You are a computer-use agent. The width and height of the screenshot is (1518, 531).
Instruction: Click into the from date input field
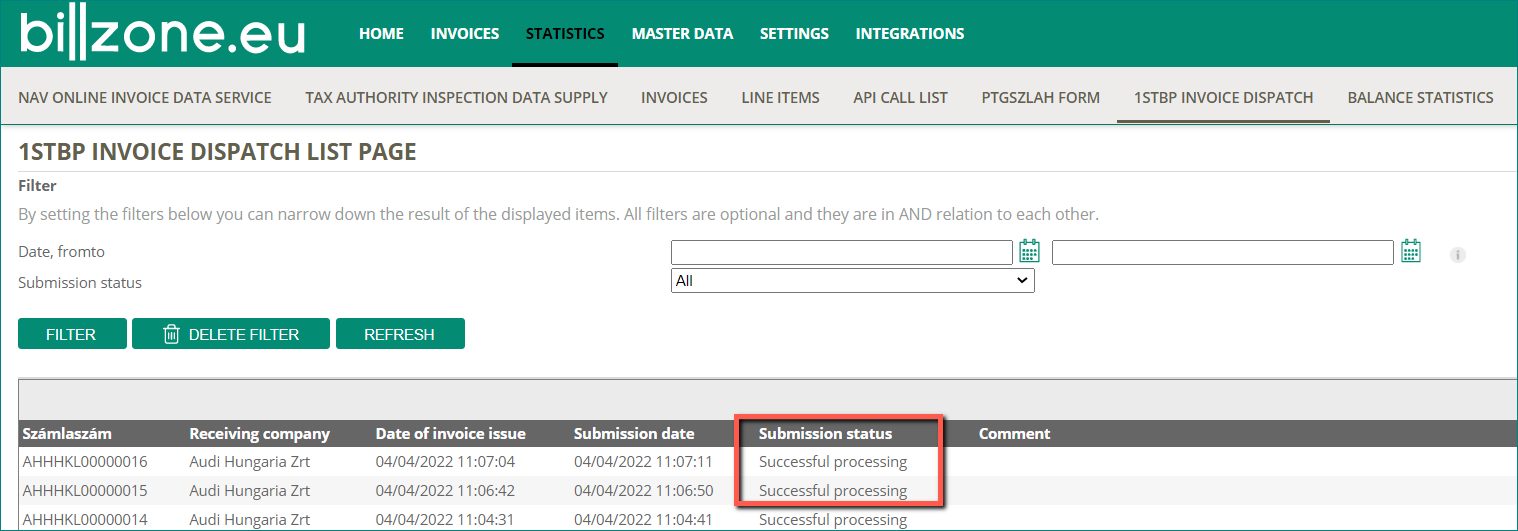842,252
